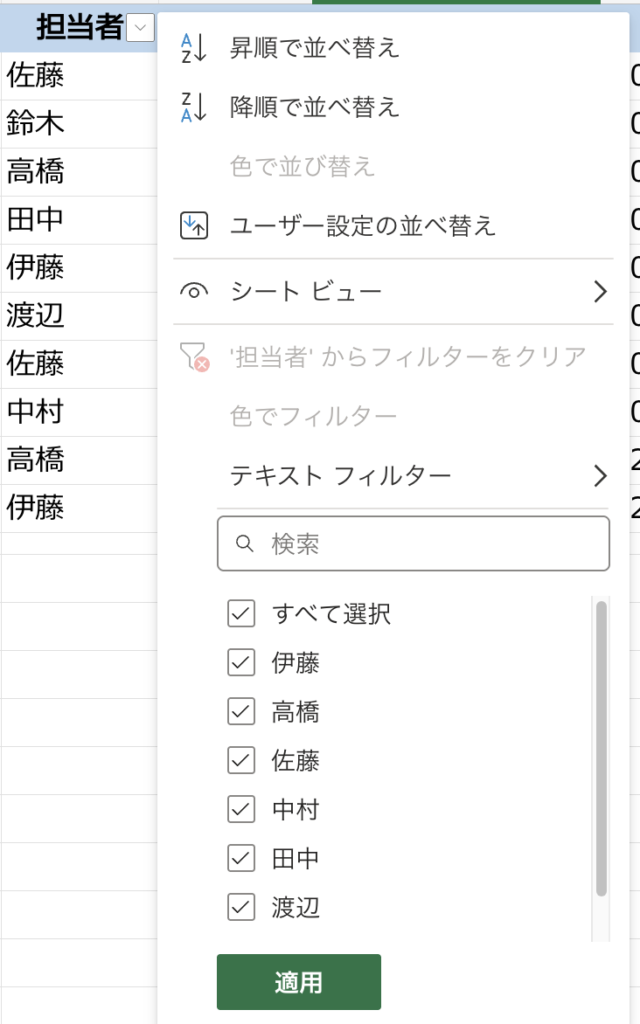Click the filter list vertical scrollbar
Image resolution: width=640 pixels, height=1024 pixels.
(x=601, y=748)
